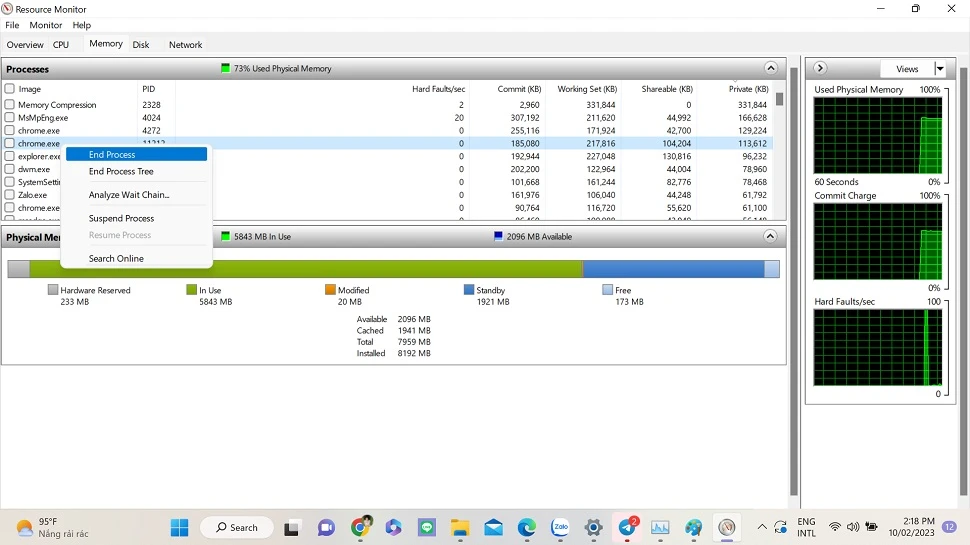Select all processes using Image header checkbox

10,89
